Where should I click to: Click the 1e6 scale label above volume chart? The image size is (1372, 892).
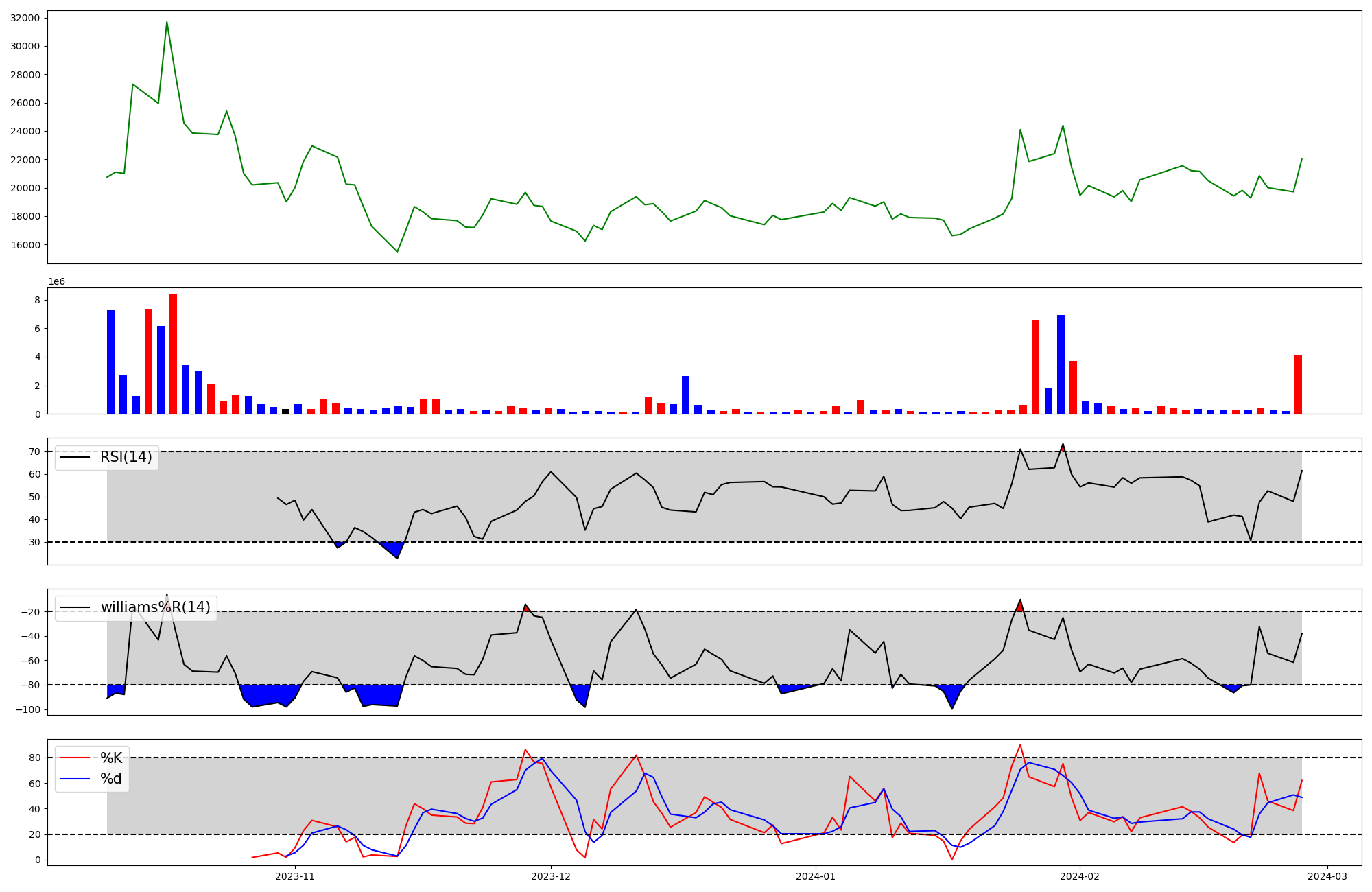click(56, 281)
